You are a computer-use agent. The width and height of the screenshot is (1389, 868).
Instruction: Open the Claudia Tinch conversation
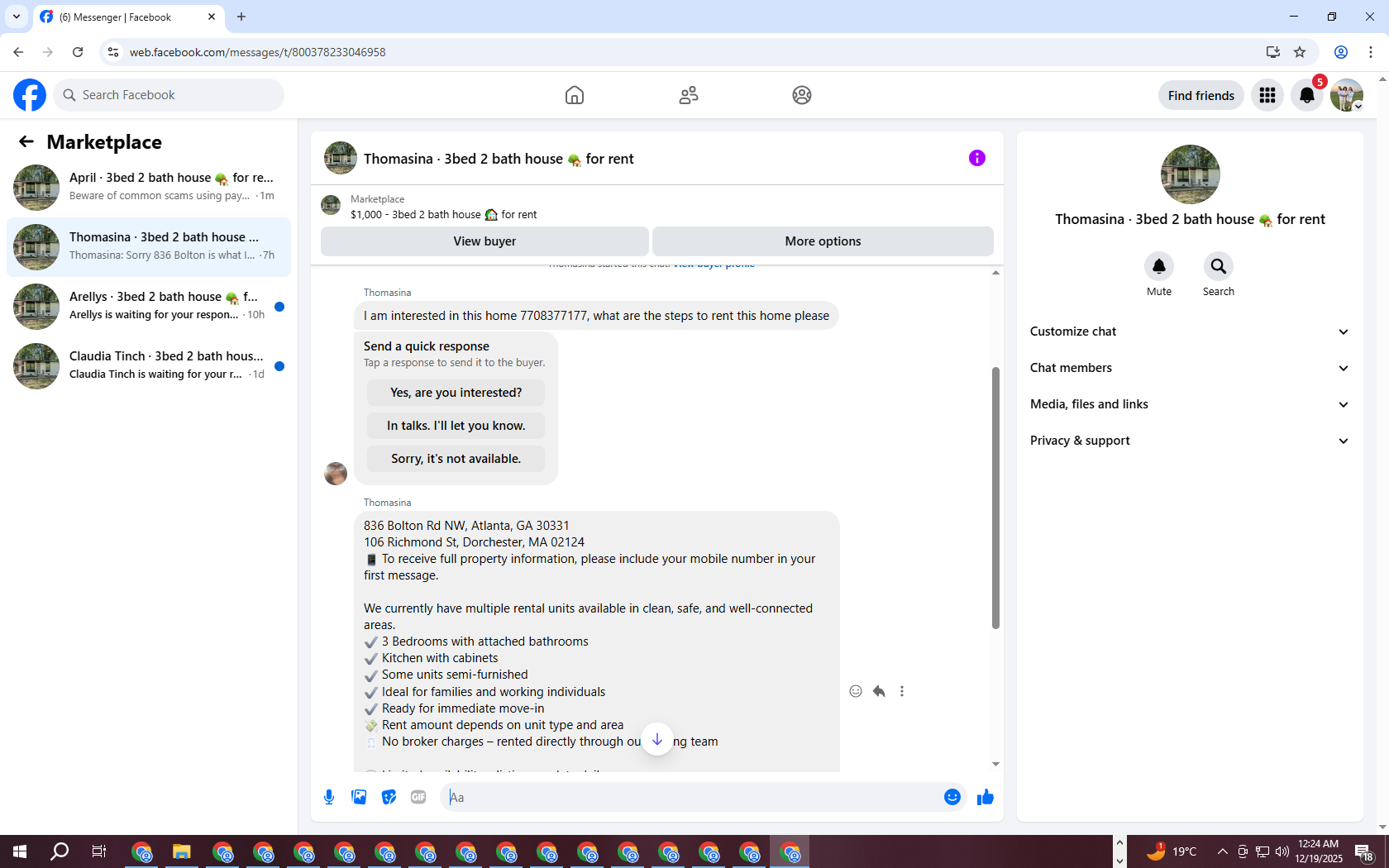tap(149, 366)
